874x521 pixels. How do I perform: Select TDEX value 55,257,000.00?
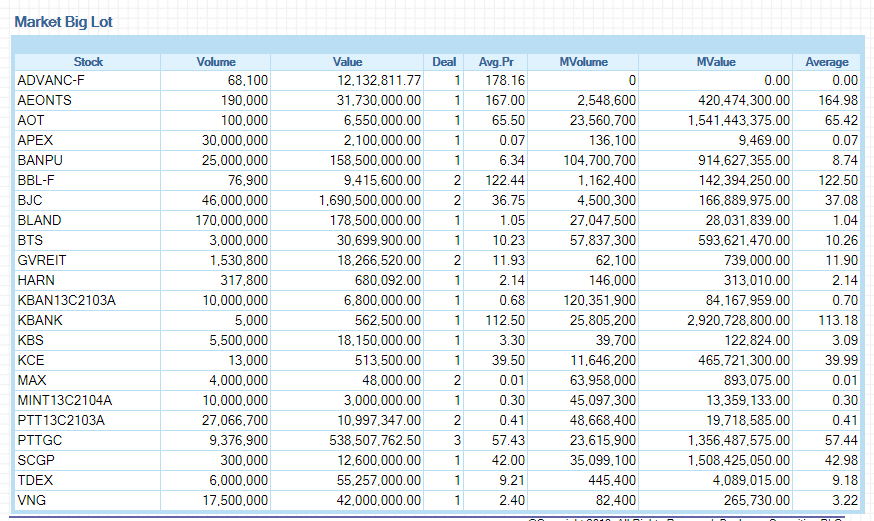pos(379,480)
